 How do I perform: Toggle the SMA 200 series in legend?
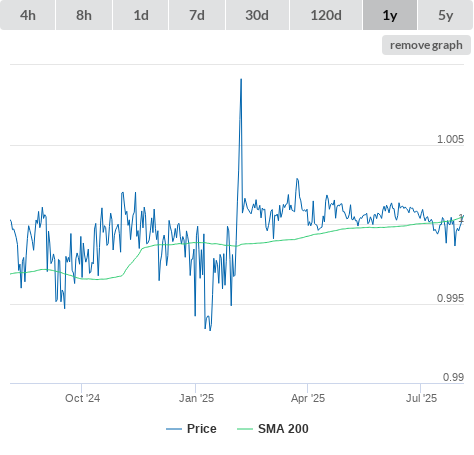[273, 429]
